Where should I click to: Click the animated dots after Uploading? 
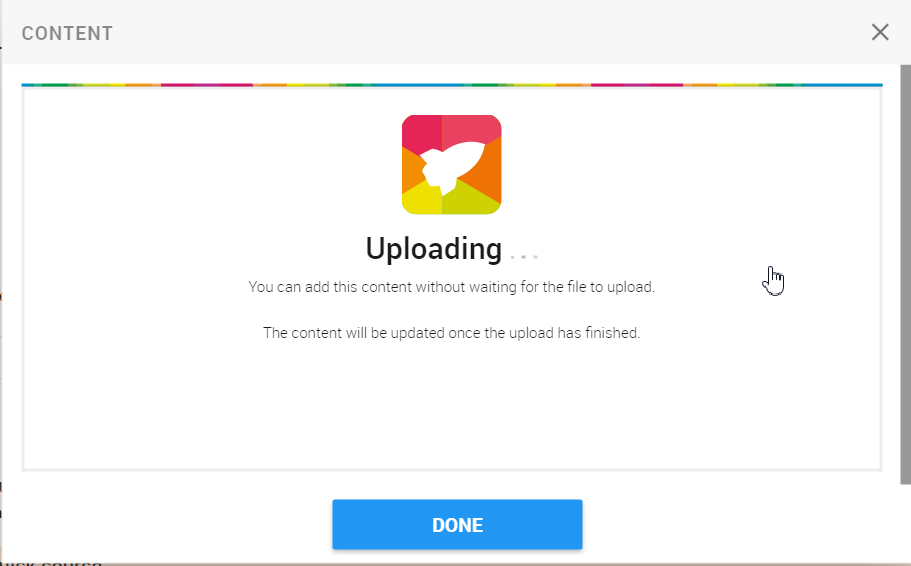tap(524, 255)
